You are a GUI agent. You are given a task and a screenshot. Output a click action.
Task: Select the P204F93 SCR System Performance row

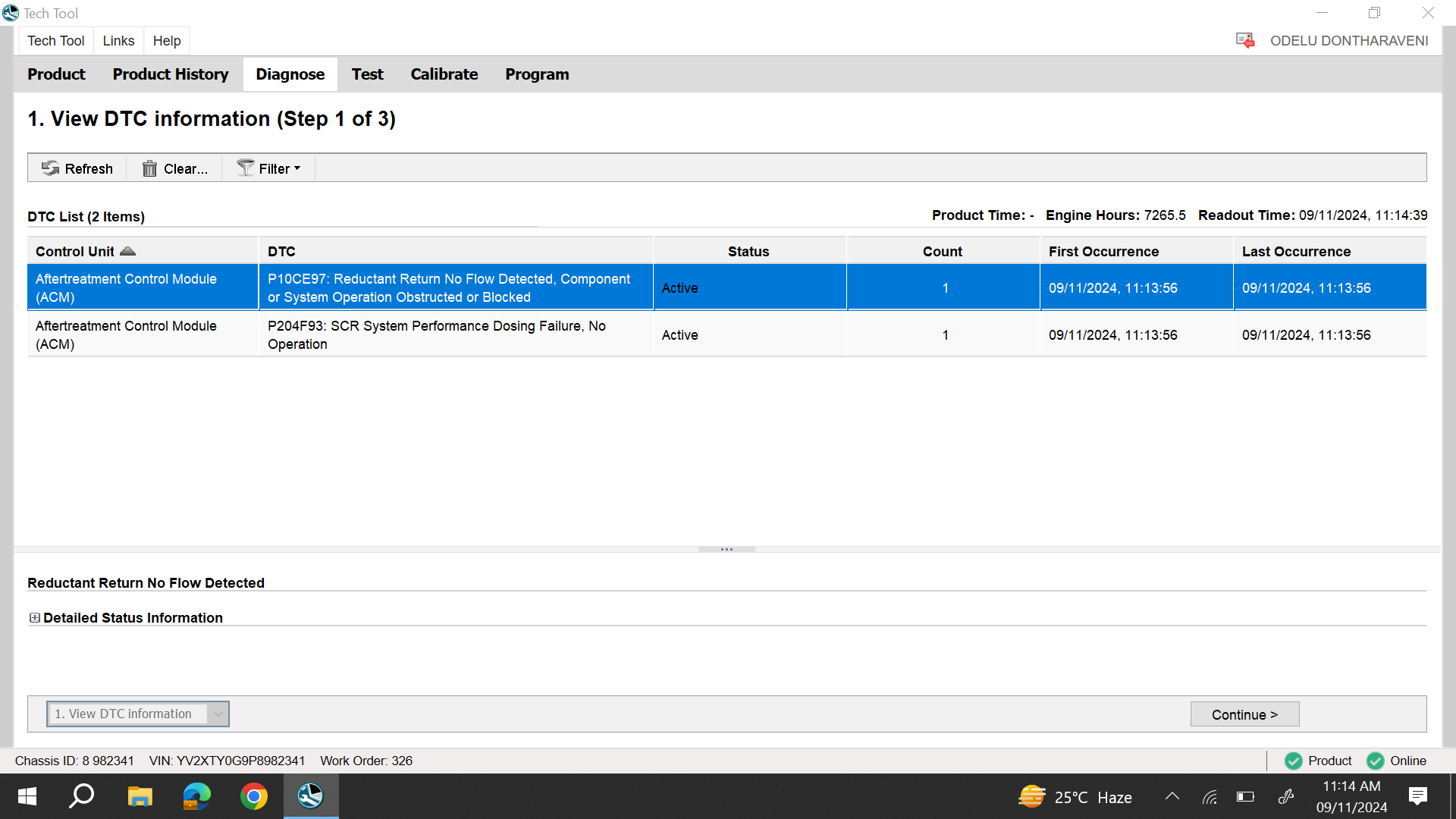pyautogui.click(x=436, y=334)
